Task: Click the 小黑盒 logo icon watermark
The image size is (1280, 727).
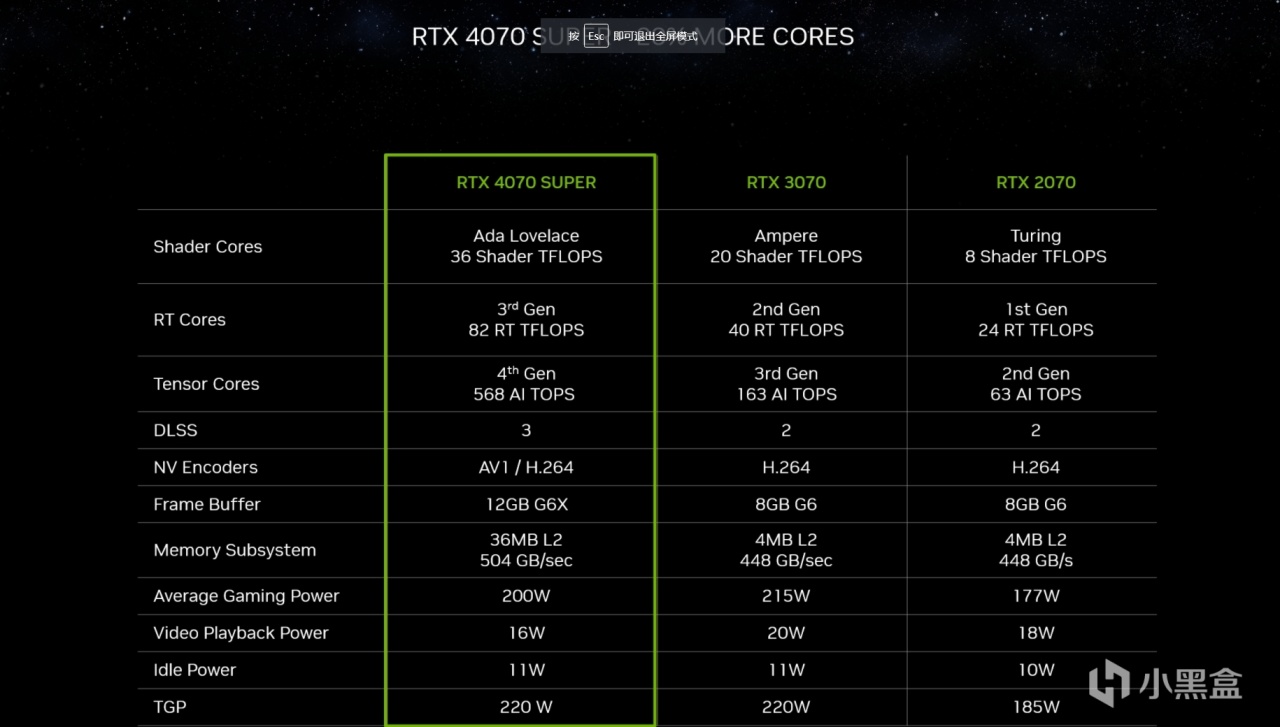Action: [x=1108, y=683]
